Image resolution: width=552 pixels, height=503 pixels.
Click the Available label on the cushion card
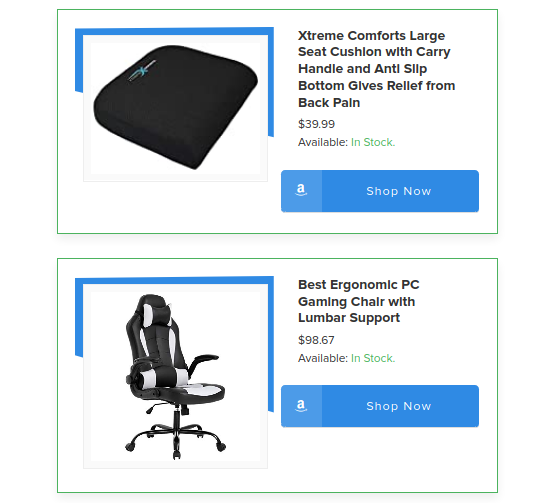[323, 142]
